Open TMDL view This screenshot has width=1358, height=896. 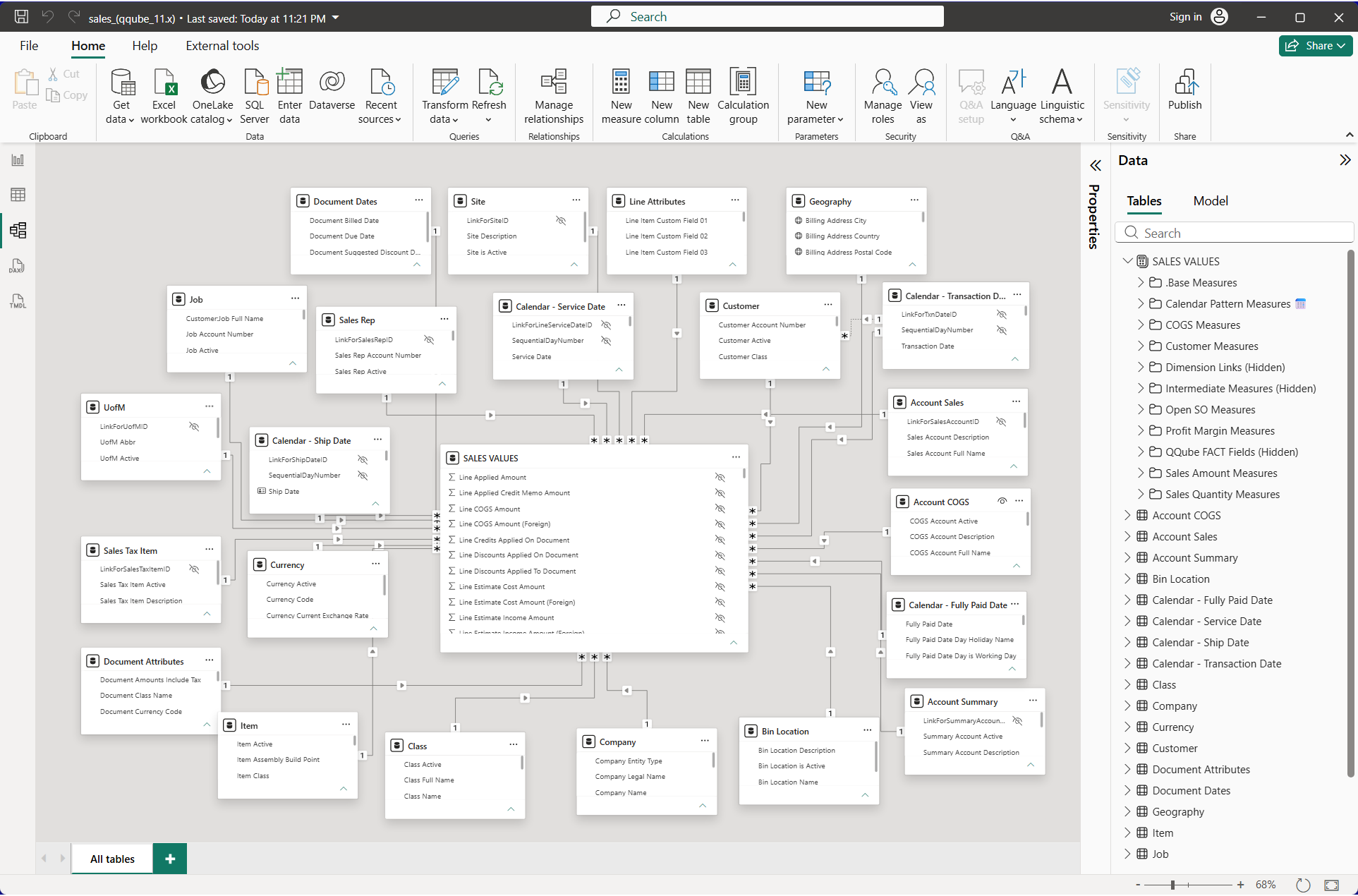point(18,301)
